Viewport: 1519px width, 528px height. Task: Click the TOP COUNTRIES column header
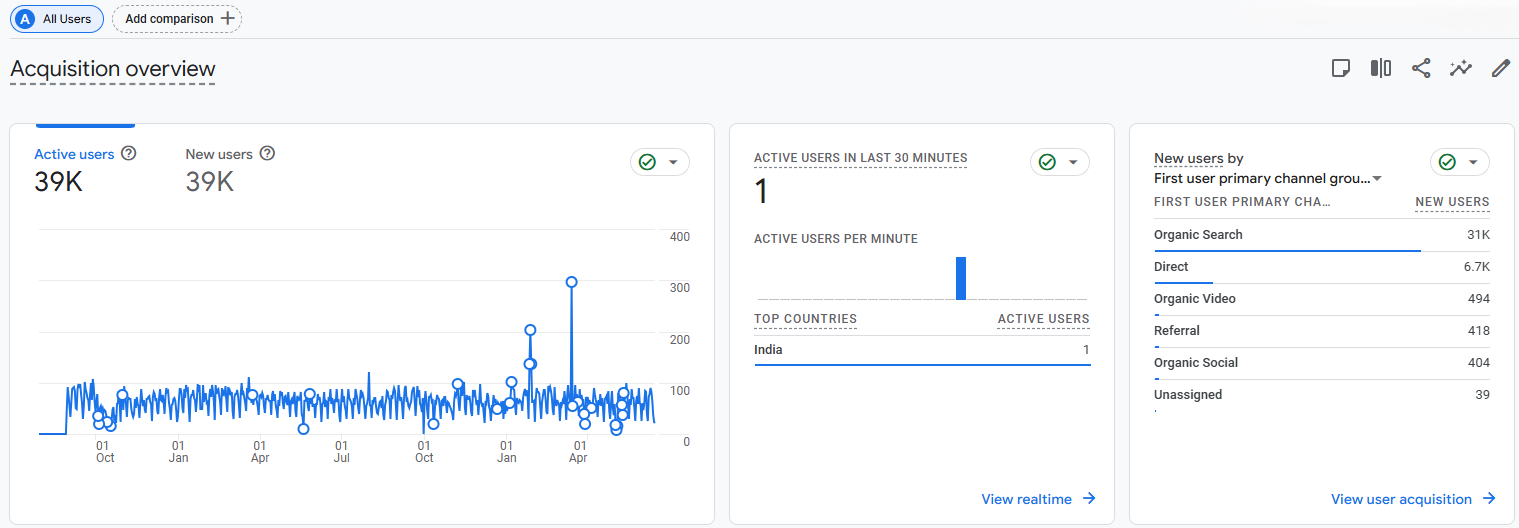(x=805, y=319)
